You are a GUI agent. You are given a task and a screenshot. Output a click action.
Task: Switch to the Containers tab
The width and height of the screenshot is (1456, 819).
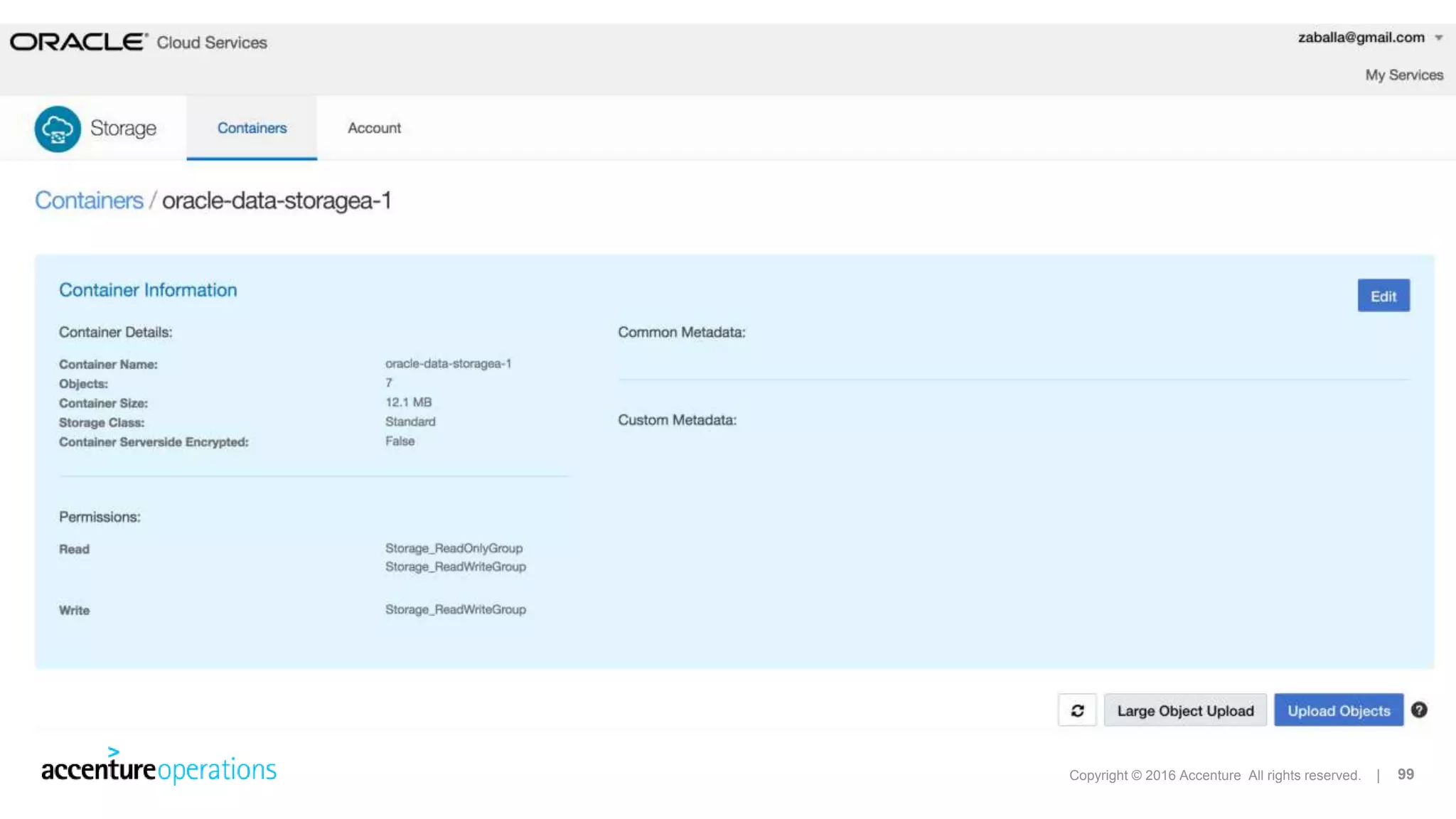coord(252,128)
